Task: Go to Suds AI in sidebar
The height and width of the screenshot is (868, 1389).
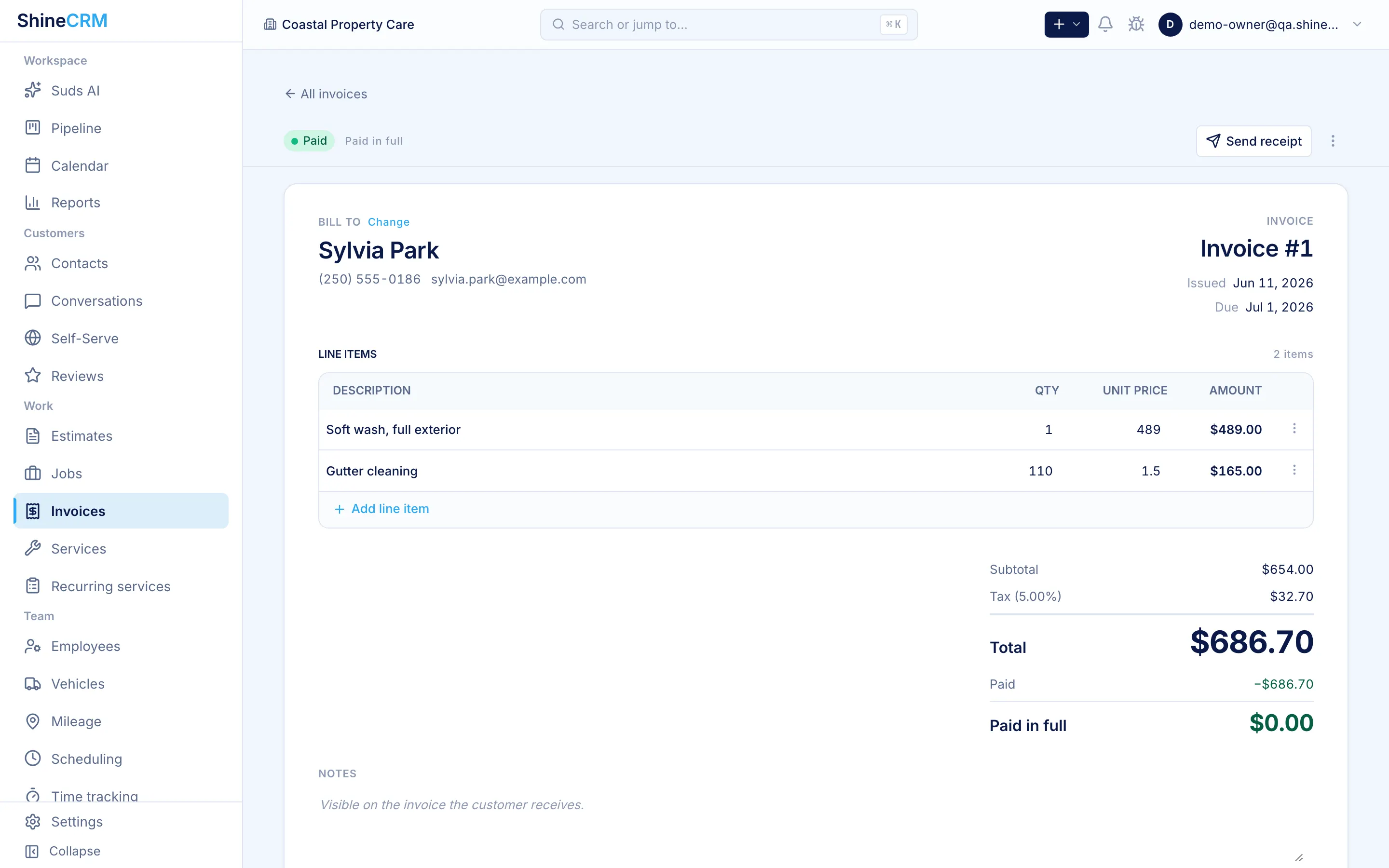Action: [121, 91]
